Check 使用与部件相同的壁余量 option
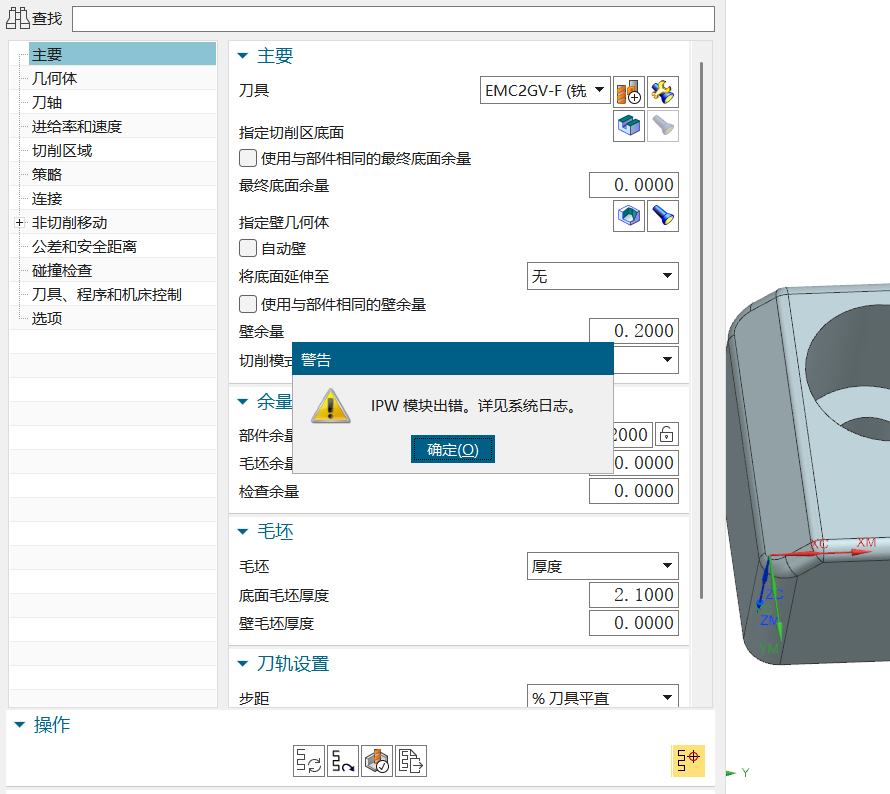 [x=248, y=304]
